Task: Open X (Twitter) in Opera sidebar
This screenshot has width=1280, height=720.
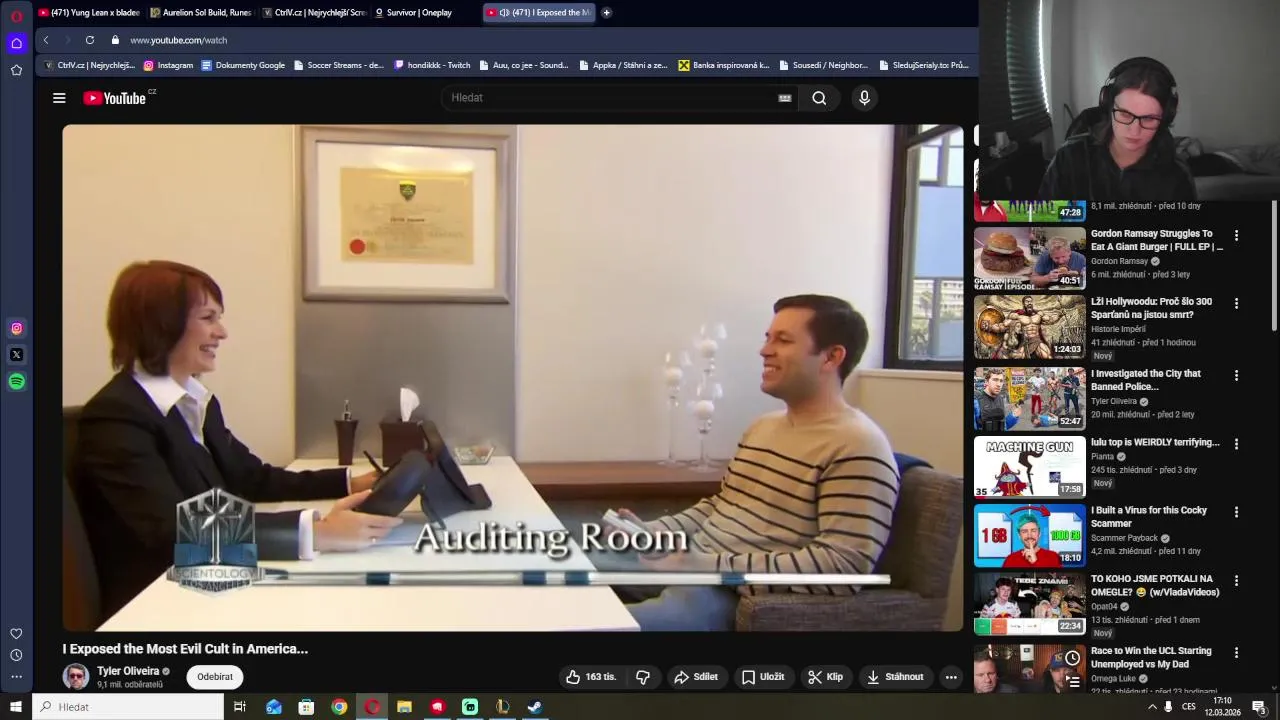Action: (x=16, y=354)
